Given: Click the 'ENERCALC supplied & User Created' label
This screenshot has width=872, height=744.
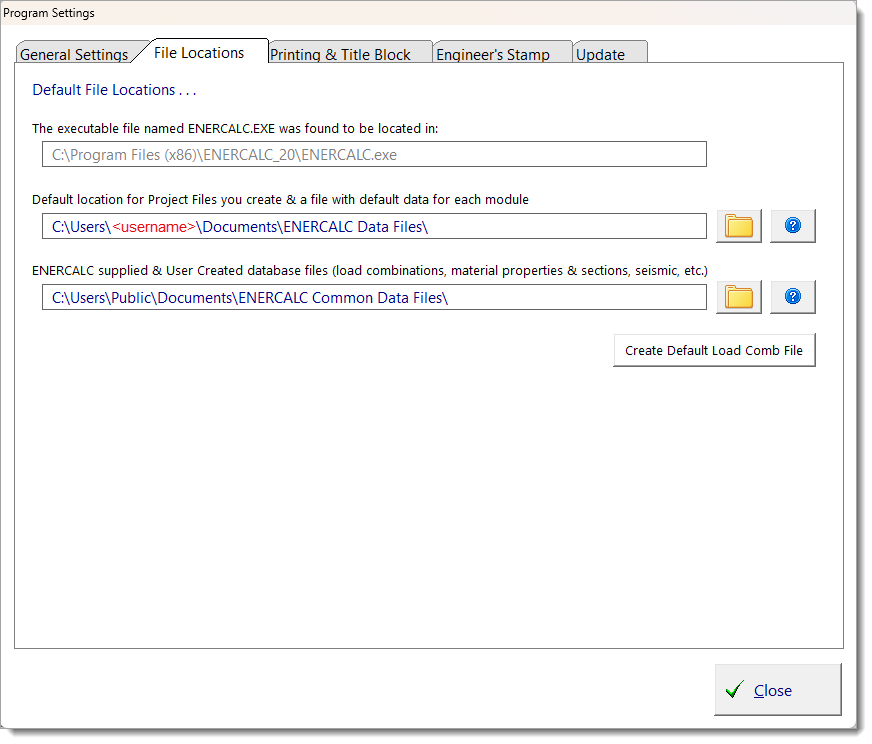Looking at the screenshot, I should (x=370, y=271).
